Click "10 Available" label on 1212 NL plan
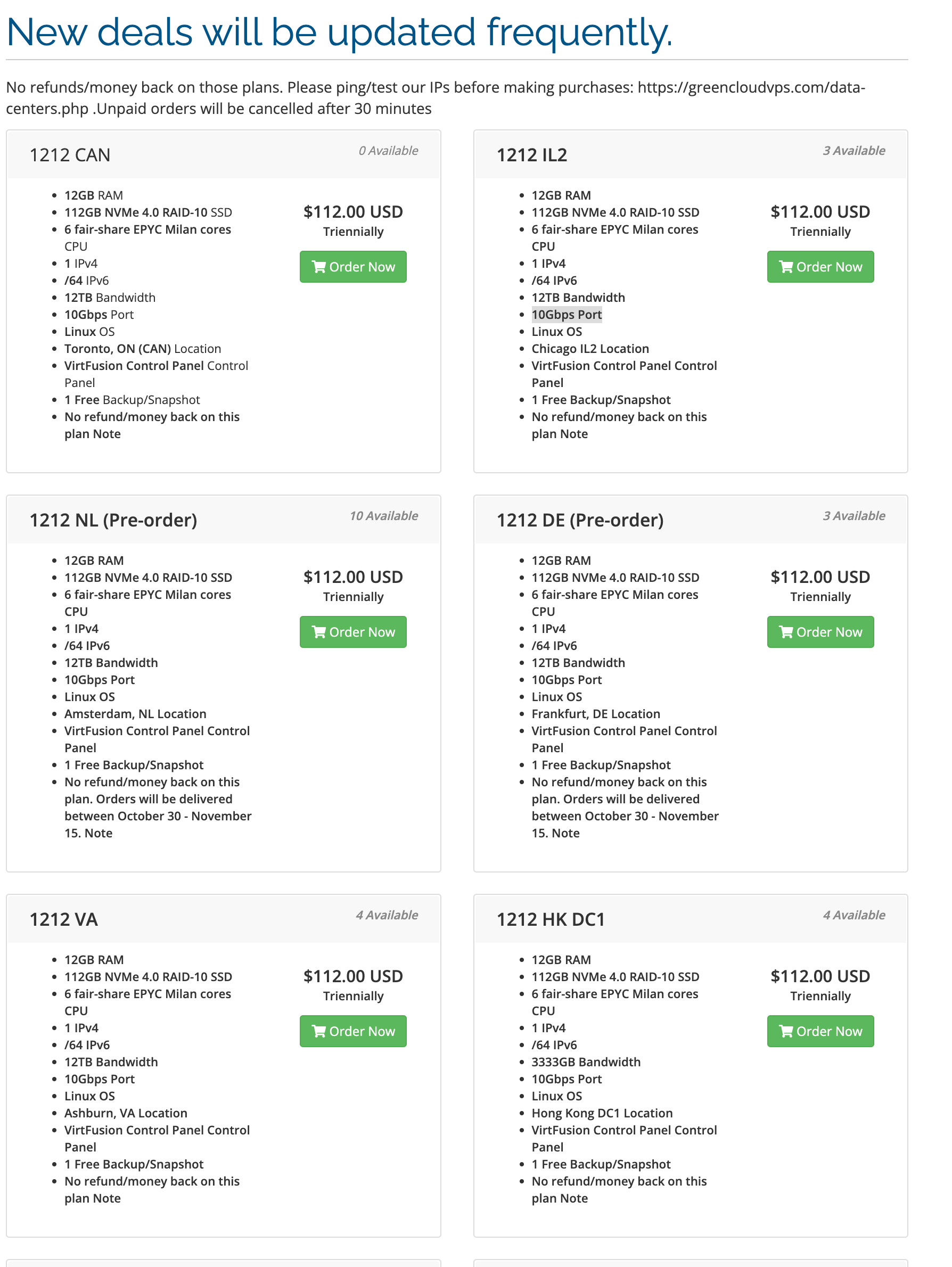This screenshot has height=1267, width=952. click(x=383, y=515)
